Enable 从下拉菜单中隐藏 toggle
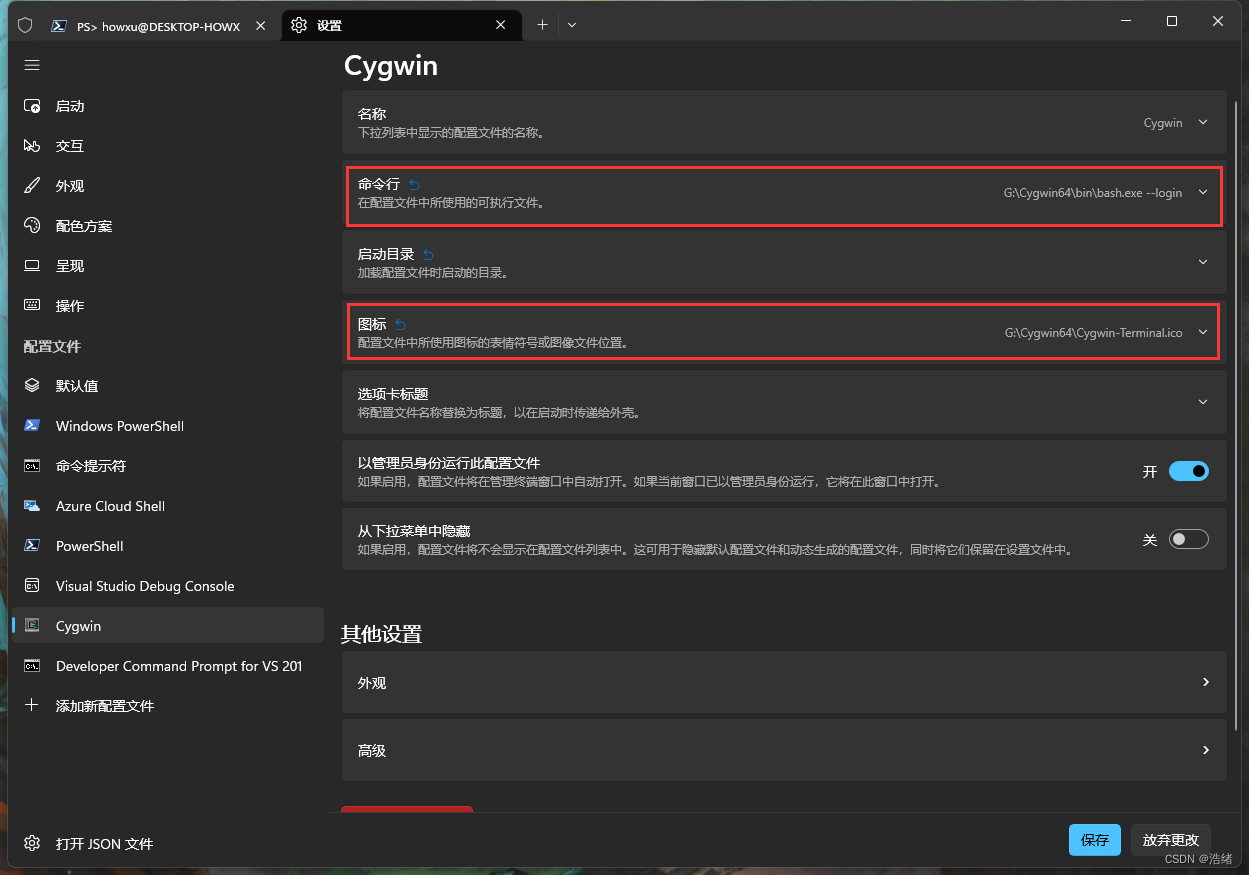Screen dimensions: 1249x875 coord(1188,539)
